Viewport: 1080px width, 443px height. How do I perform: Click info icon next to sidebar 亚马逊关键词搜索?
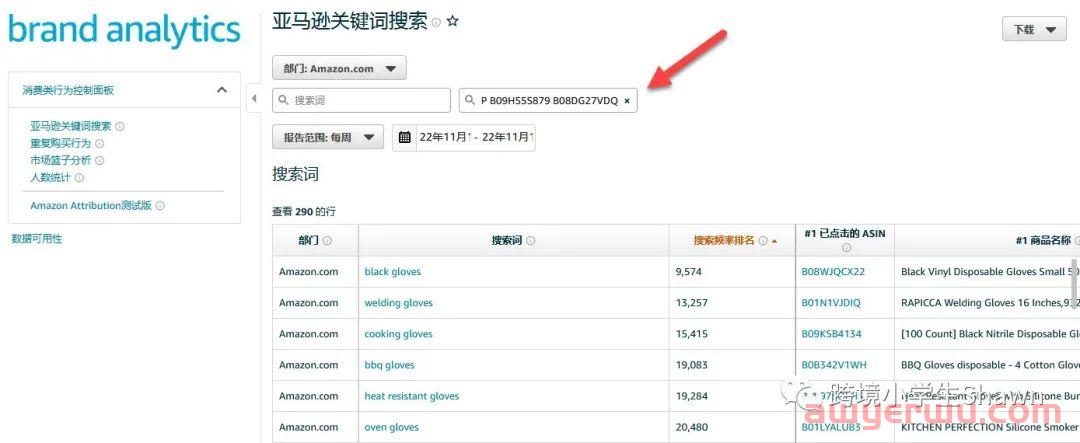click(120, 127)
